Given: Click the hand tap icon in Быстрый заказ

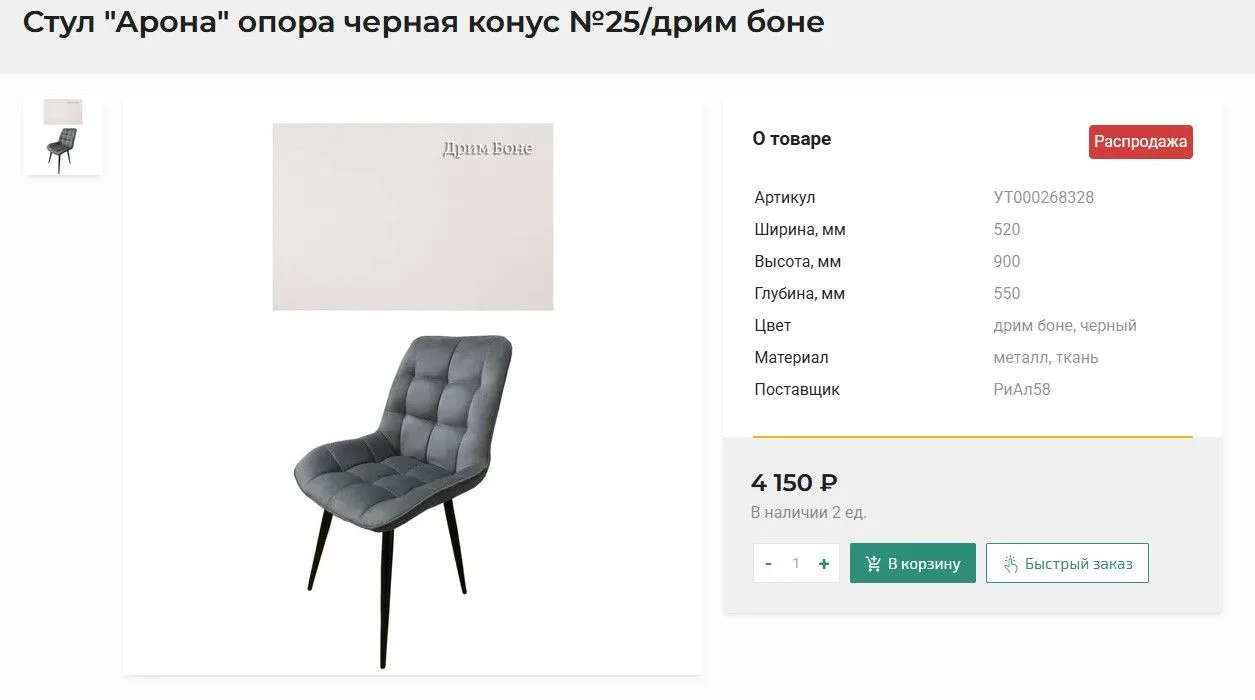Looking at the screenshot, I should (1010, 564).
